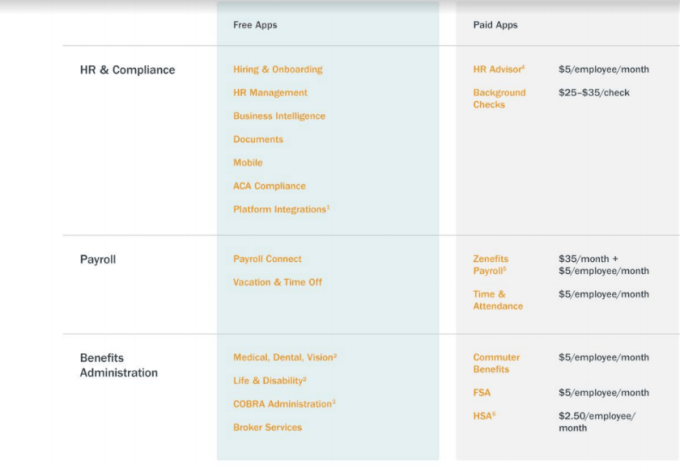Select Platform Integrations link
The height and width of the screenshot is (468, 680).
pyautogui.click(x=280, y=209)
